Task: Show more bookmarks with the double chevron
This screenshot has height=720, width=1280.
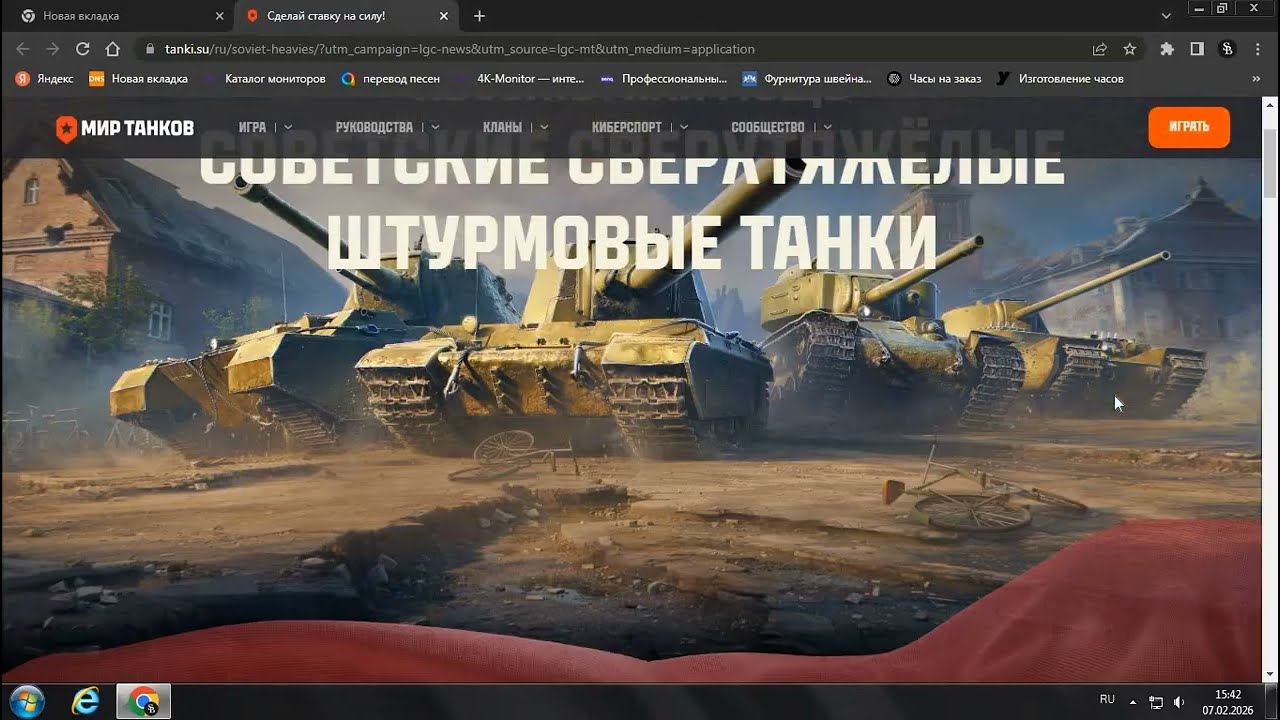Action: pyautogui.click(x=1256, y=78)
